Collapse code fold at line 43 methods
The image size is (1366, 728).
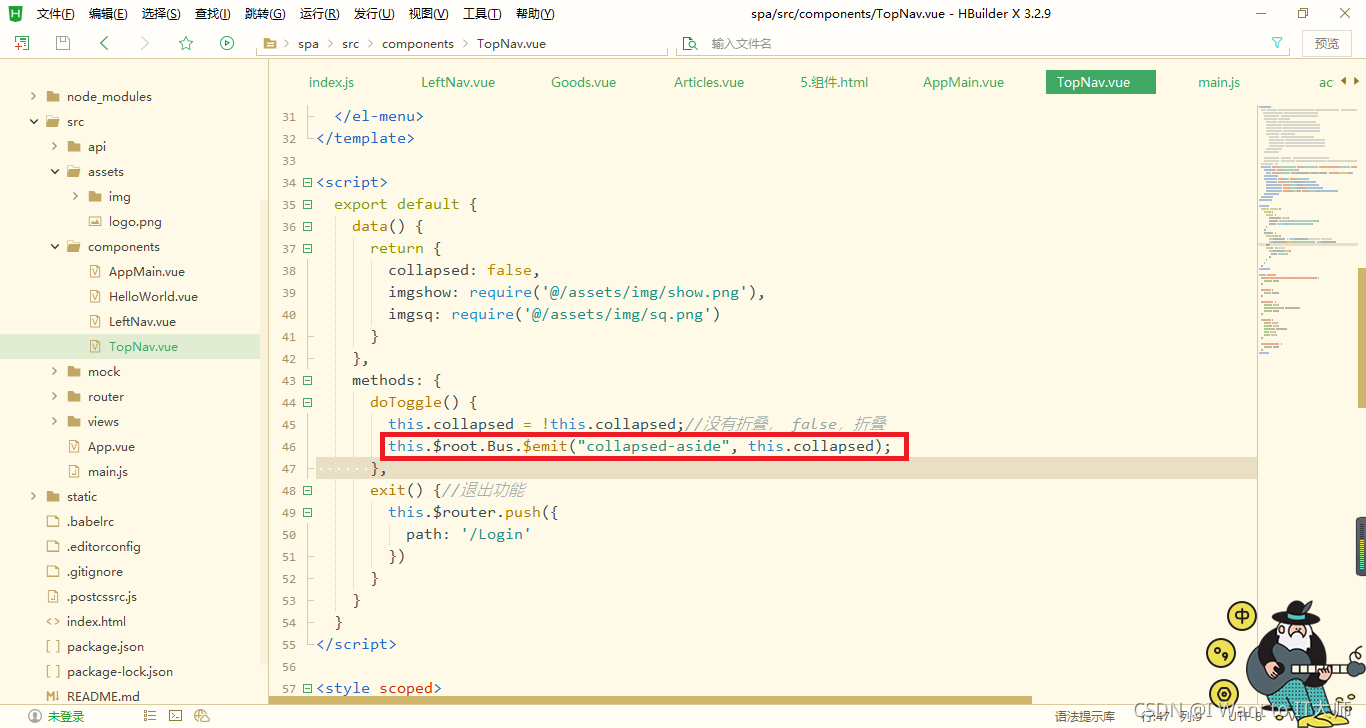307,381
